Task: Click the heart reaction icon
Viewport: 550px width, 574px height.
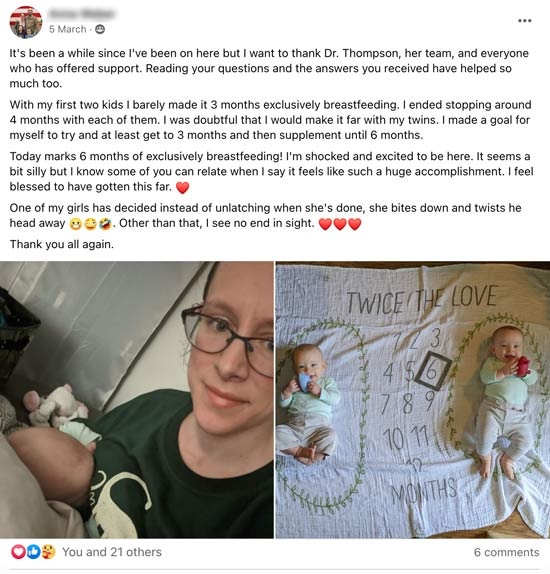Action: coord(18,552)
